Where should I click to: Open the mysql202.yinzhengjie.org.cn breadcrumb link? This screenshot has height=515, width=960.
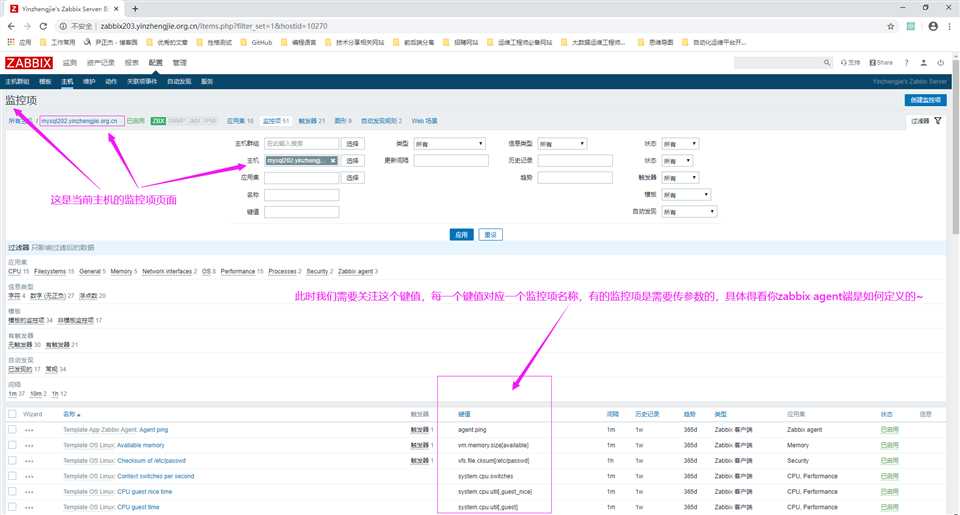pos(81,121)
